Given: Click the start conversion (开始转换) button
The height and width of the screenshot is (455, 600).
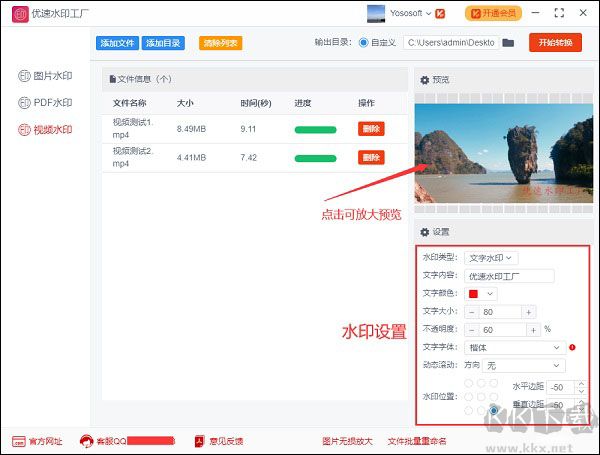Looking at the screenshot, I should [x=555, y=43].
